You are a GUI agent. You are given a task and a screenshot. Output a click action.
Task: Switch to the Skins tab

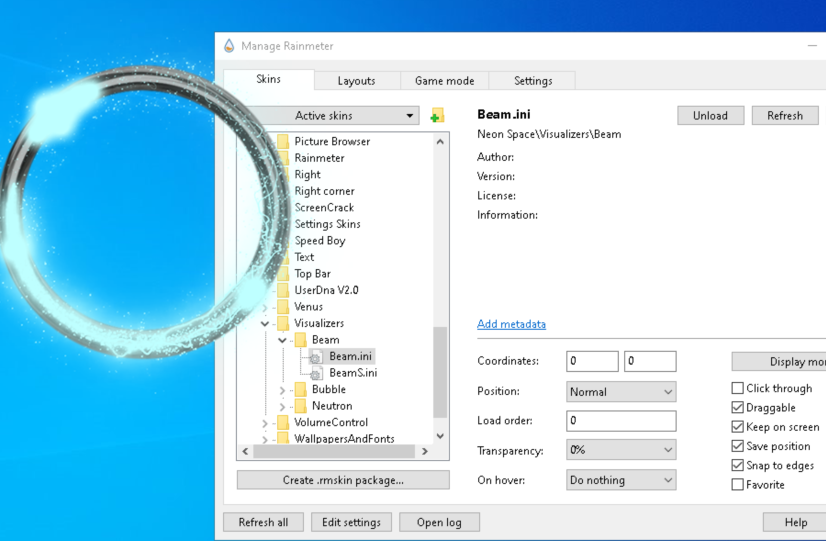[269, 79]
